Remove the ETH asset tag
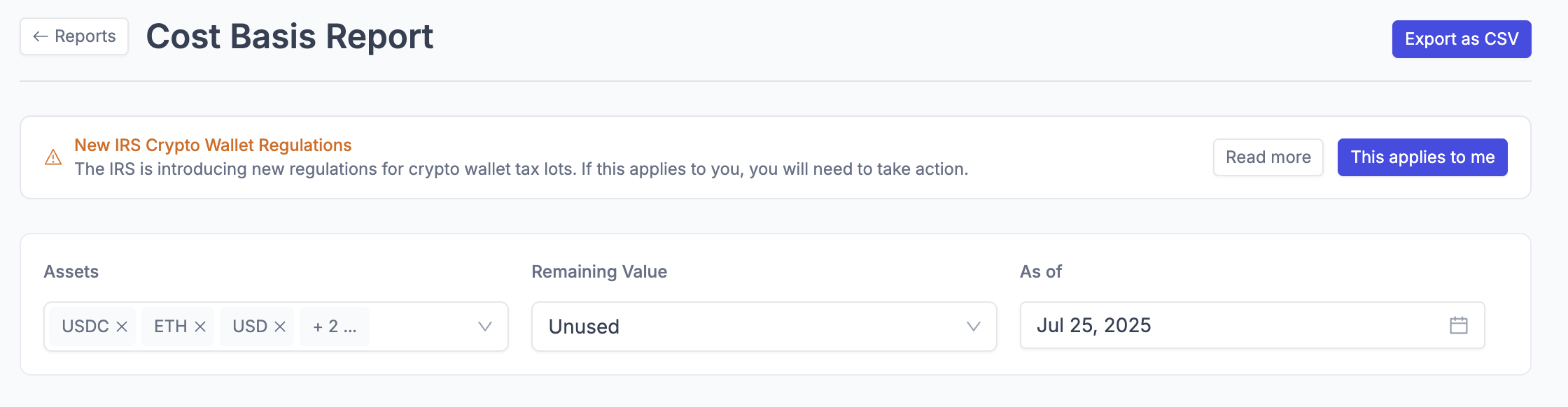1568x407 pixels. (200, 327)
